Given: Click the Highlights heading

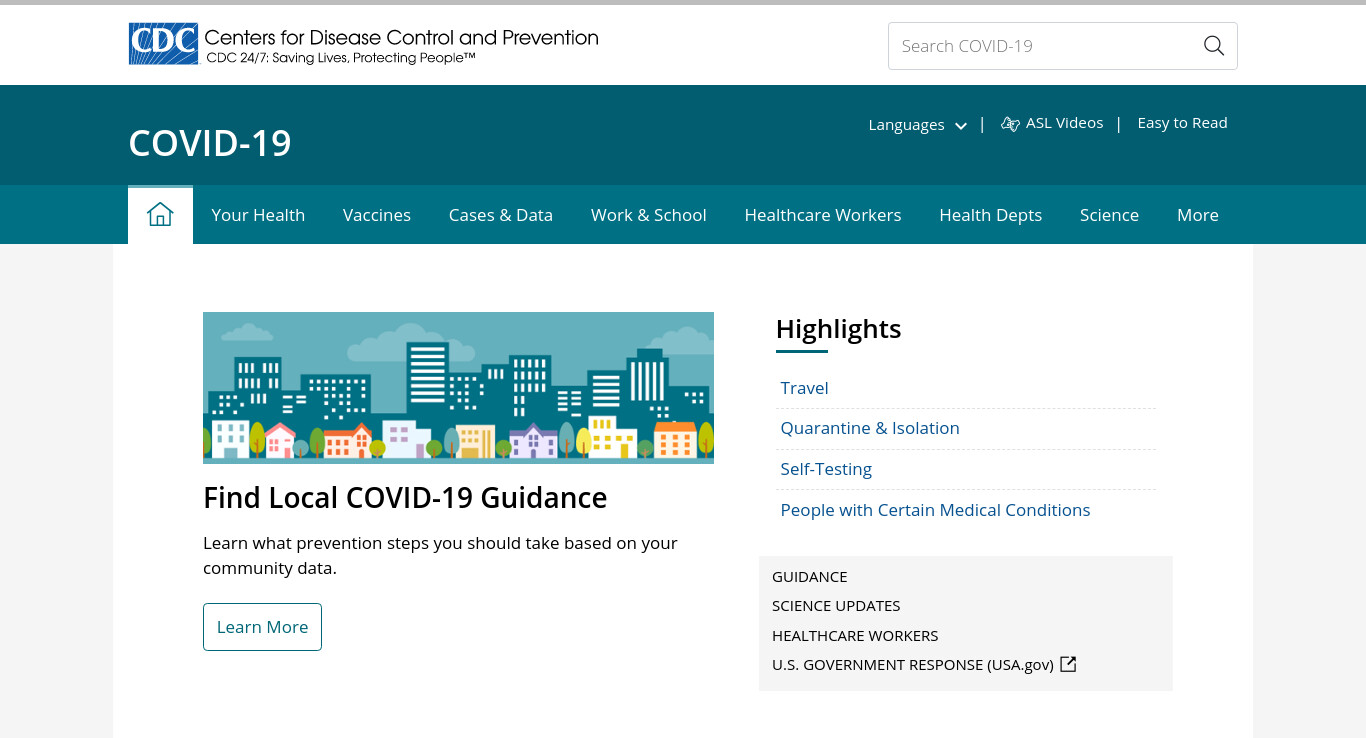Looking at the screenshot, I should click(x=838, y=329).
